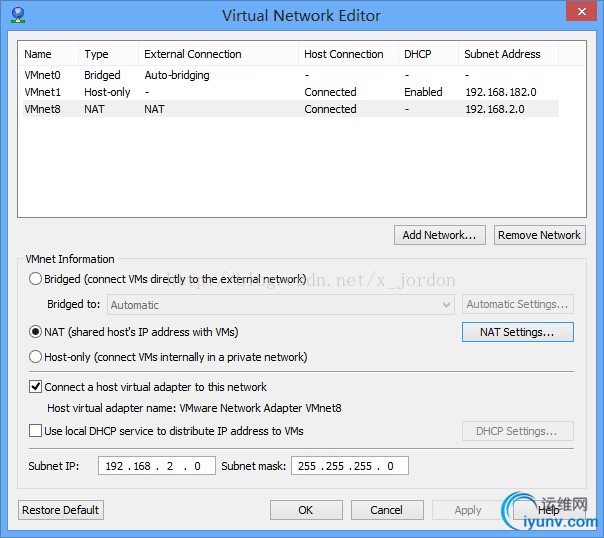This screenshot has width=604, height=538.
Task: Click the Automatic Settings button
Action: pos(518,304)
